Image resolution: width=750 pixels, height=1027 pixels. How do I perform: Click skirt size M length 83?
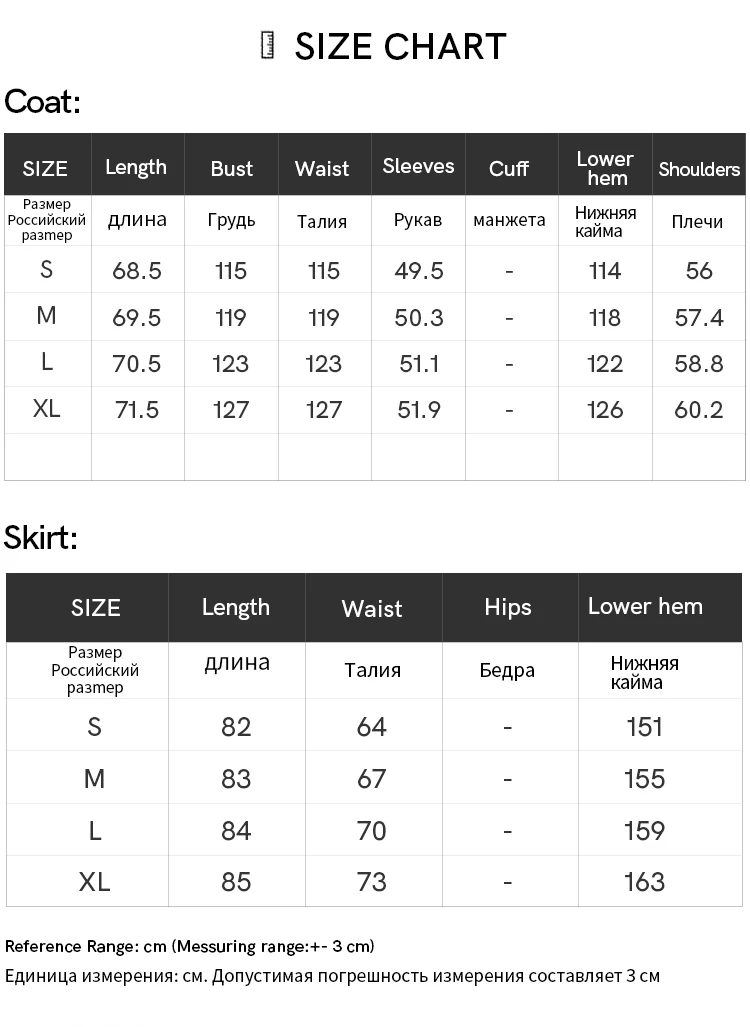236,778
